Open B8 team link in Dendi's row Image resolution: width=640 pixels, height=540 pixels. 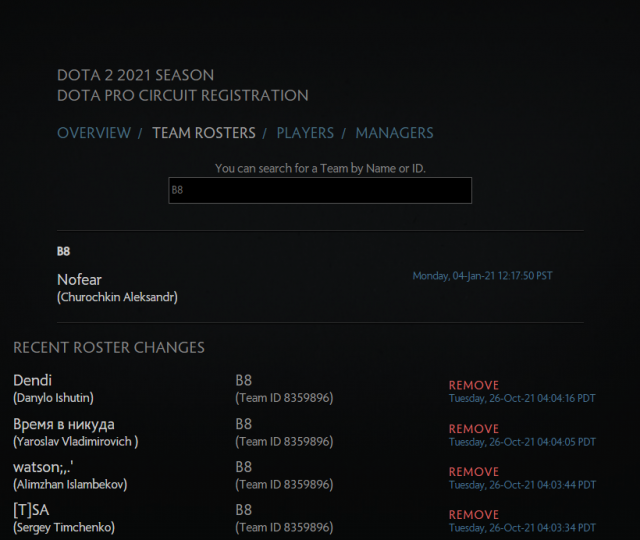click(243, 380)
